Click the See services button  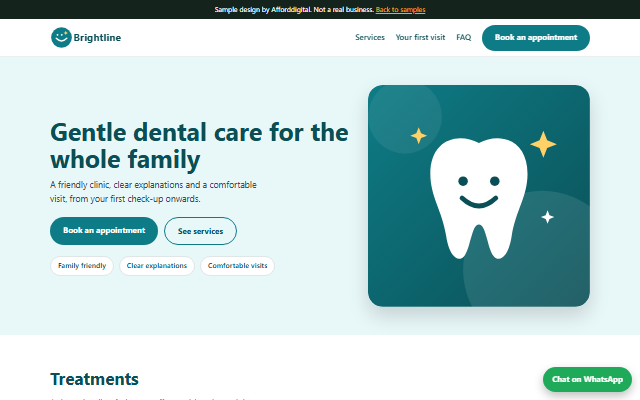click(200, 231)
